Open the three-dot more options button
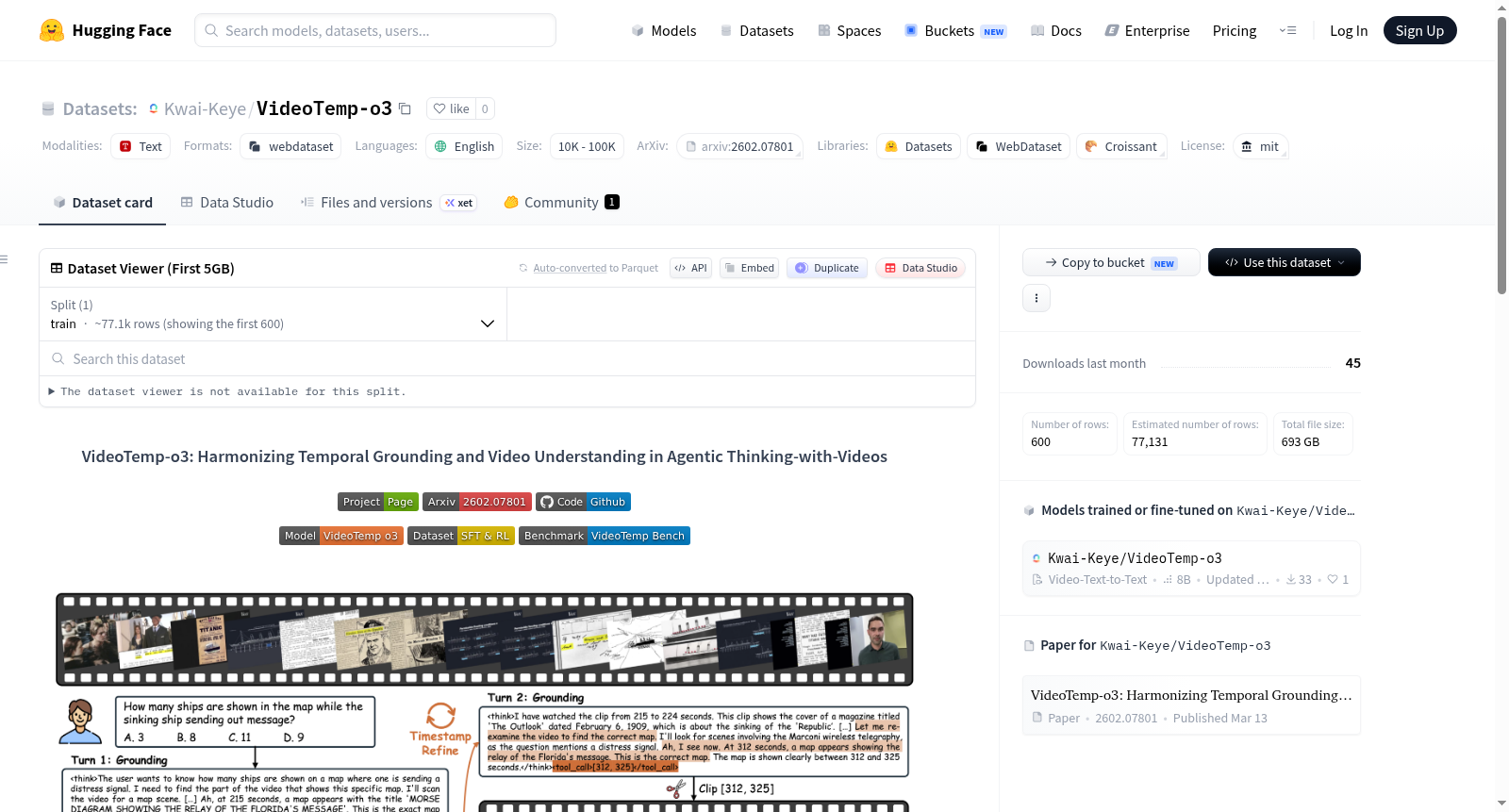Image resolution: width=1509 pixels, height=812 pixels. [1036, 298]
